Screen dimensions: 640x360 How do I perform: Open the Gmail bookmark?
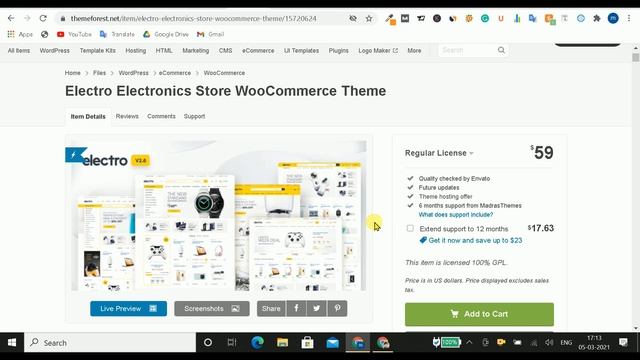[210, 34]
